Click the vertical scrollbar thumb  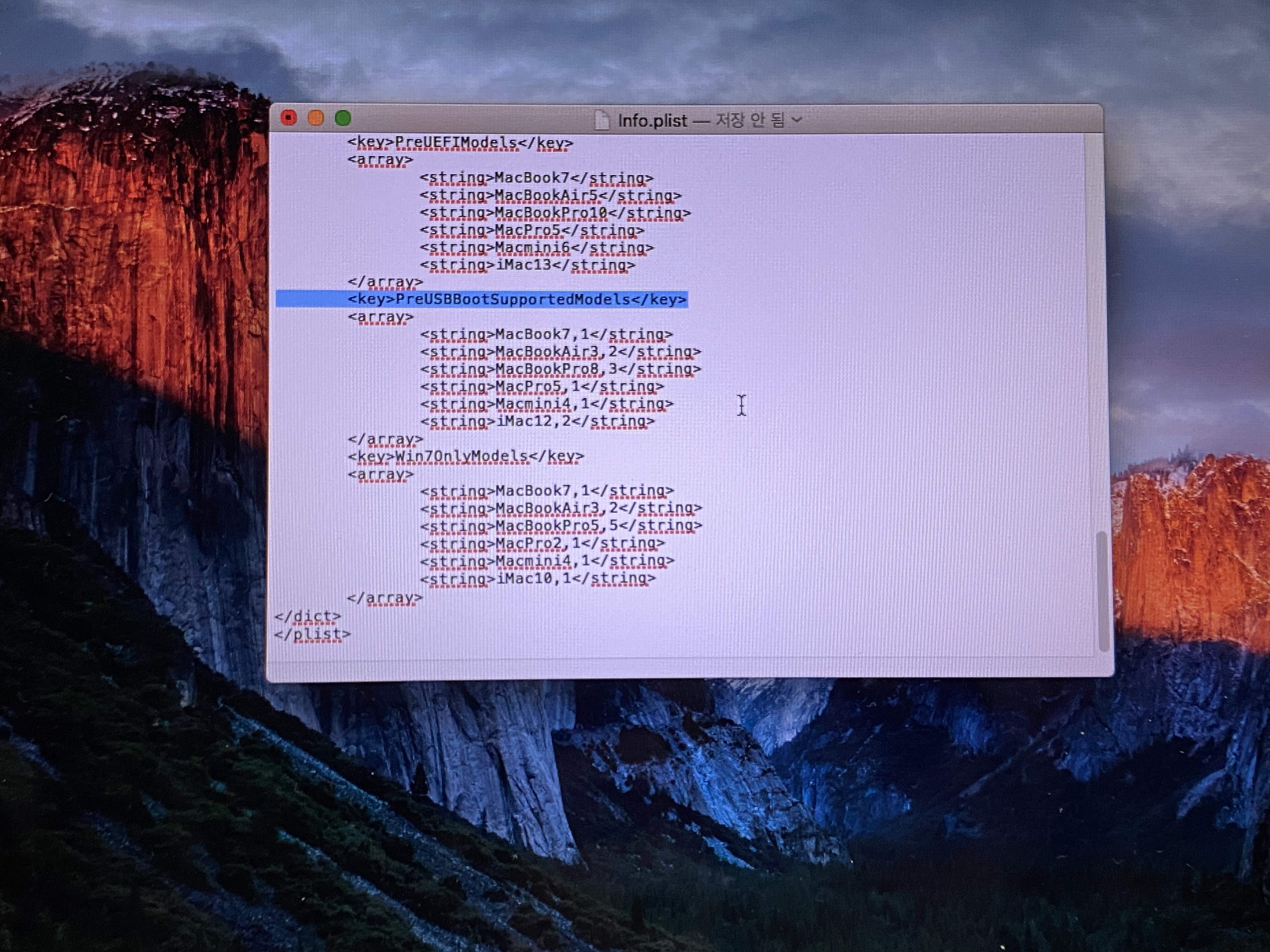tap(1102, 592)
